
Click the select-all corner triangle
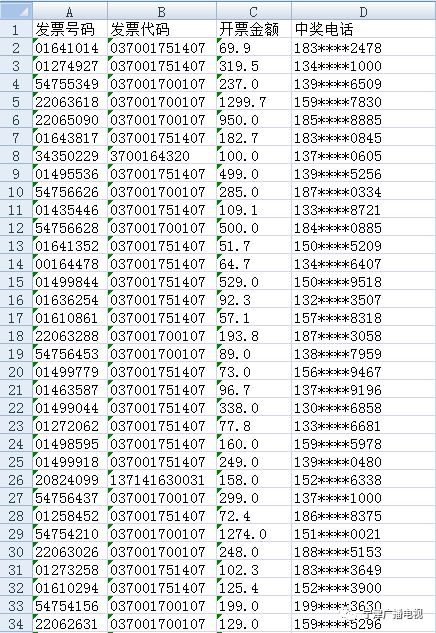tap(16, 11)
